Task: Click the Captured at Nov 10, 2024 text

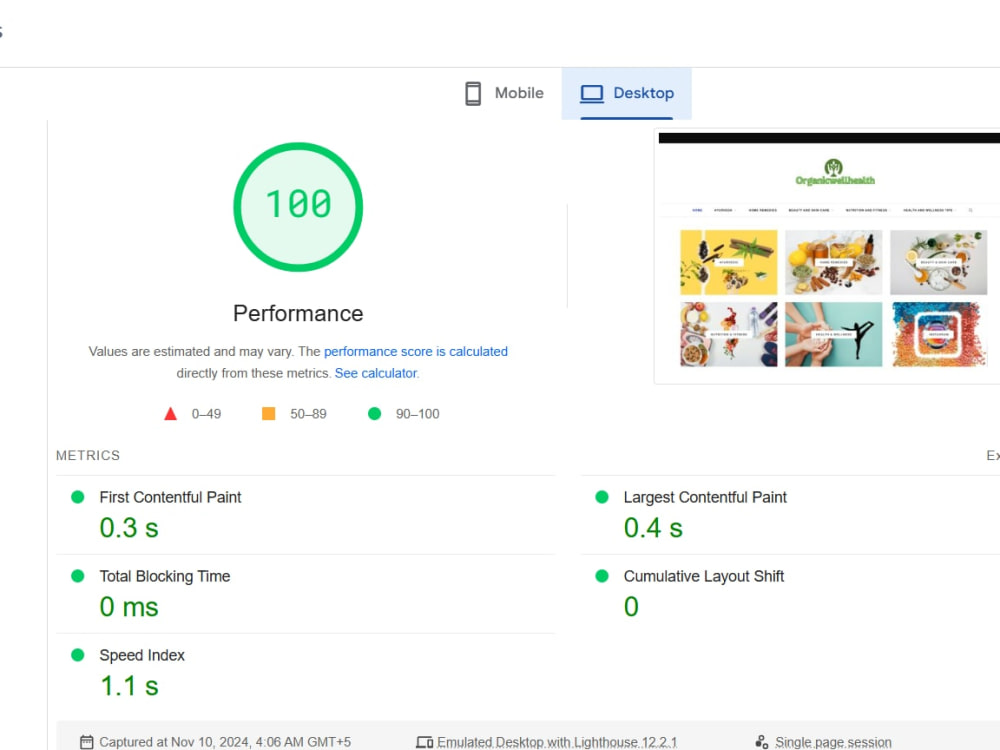Action: 225,742
